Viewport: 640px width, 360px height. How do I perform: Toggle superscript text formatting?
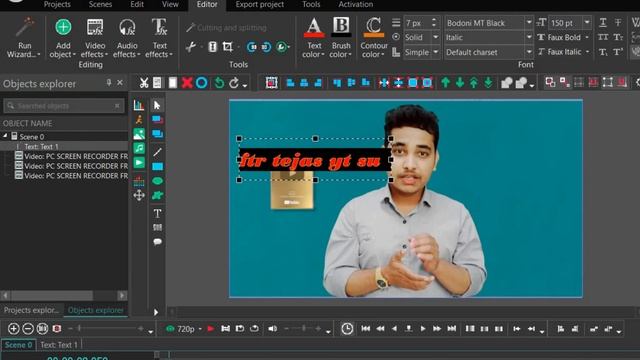click(x=618, y=52)
